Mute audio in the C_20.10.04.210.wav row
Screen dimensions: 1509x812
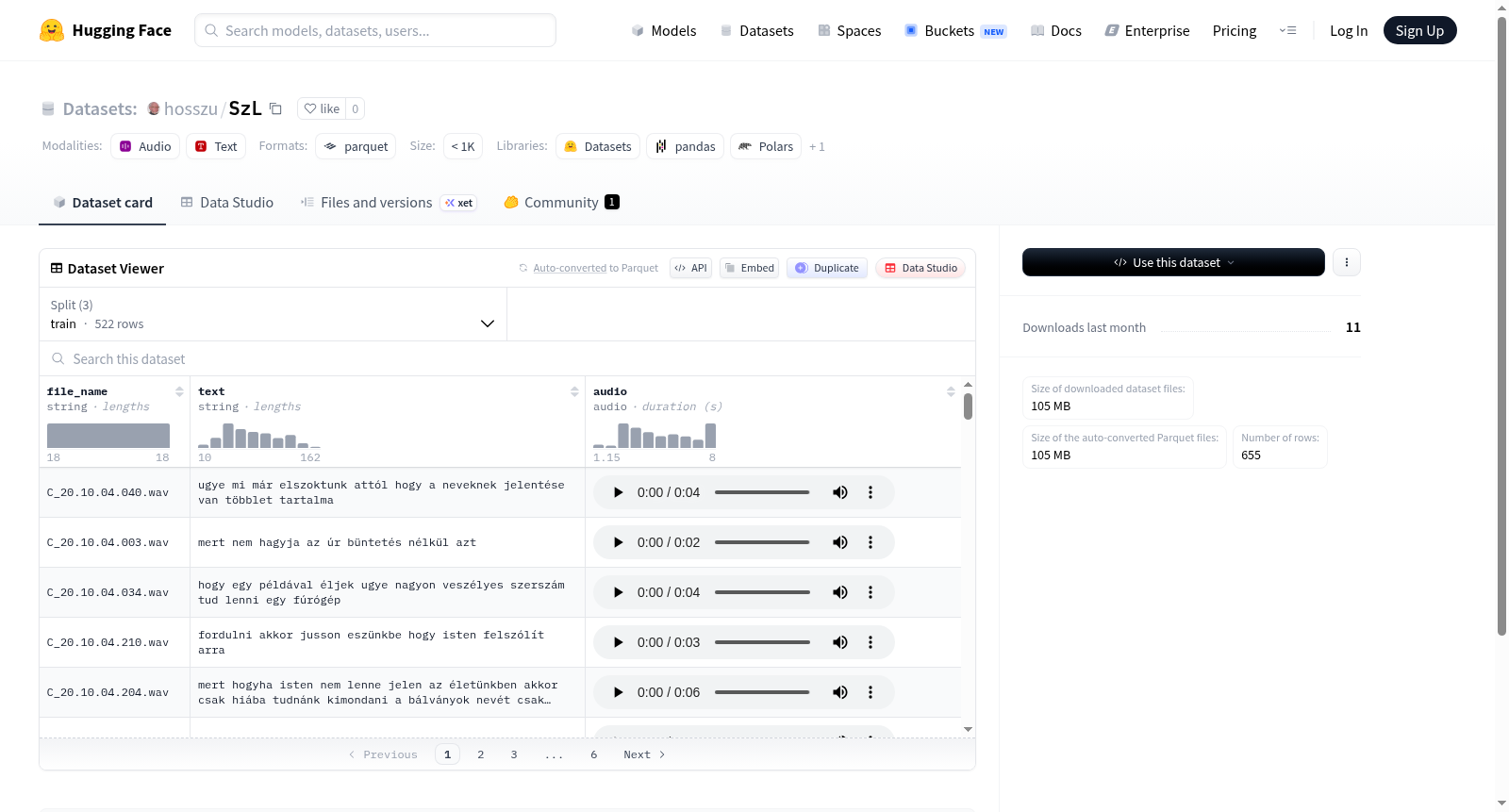[839, 642]
